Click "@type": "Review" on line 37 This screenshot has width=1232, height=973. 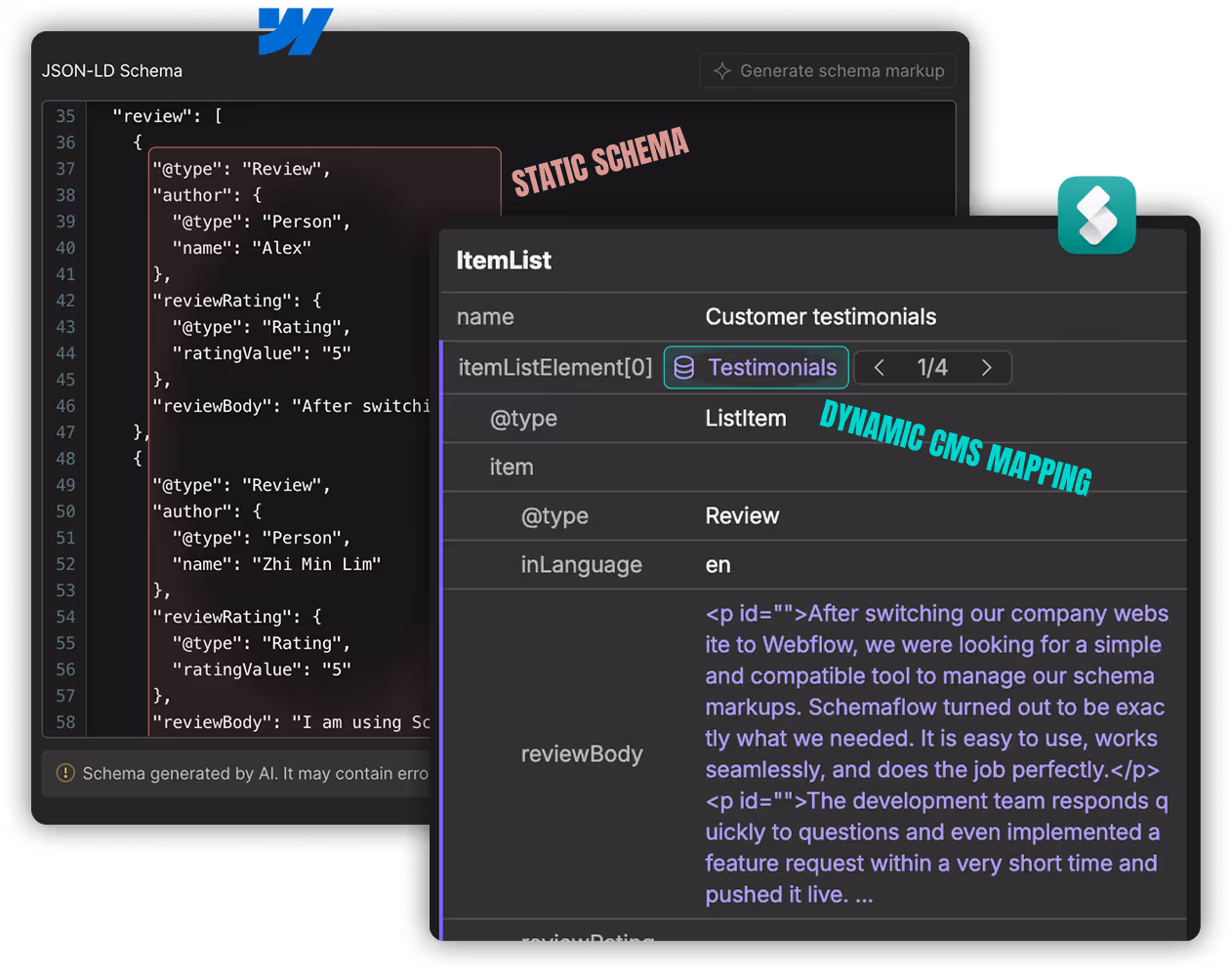[241, 169]
